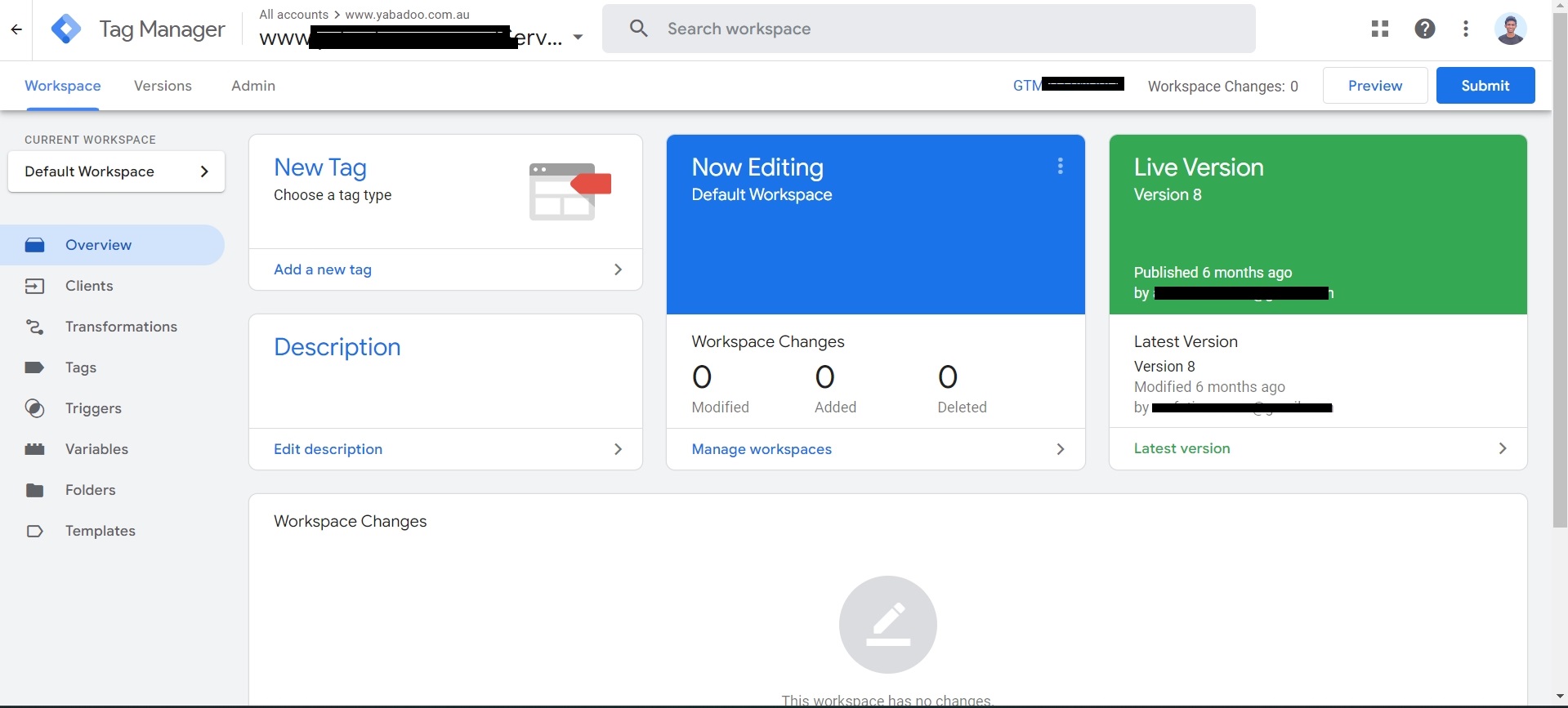The height and width of the screenshot is (708, 1568).
Task: Click the Add a new tag link
Action: pyautogui.click(x=323, y=269)
